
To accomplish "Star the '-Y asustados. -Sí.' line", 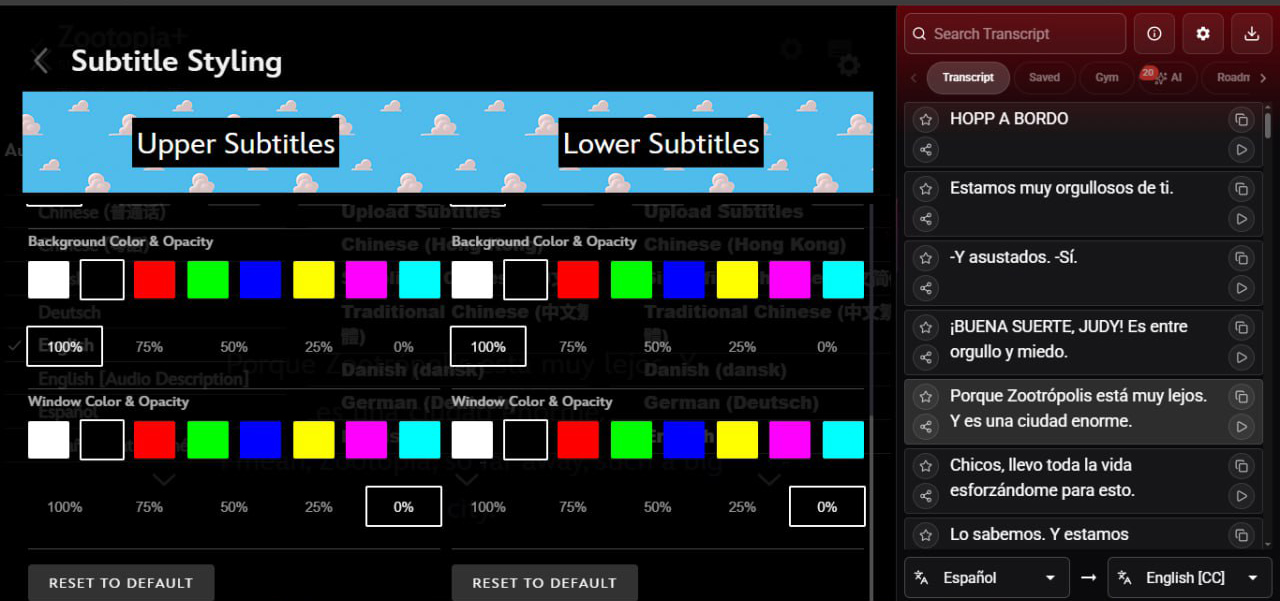I will coord(926,257).
